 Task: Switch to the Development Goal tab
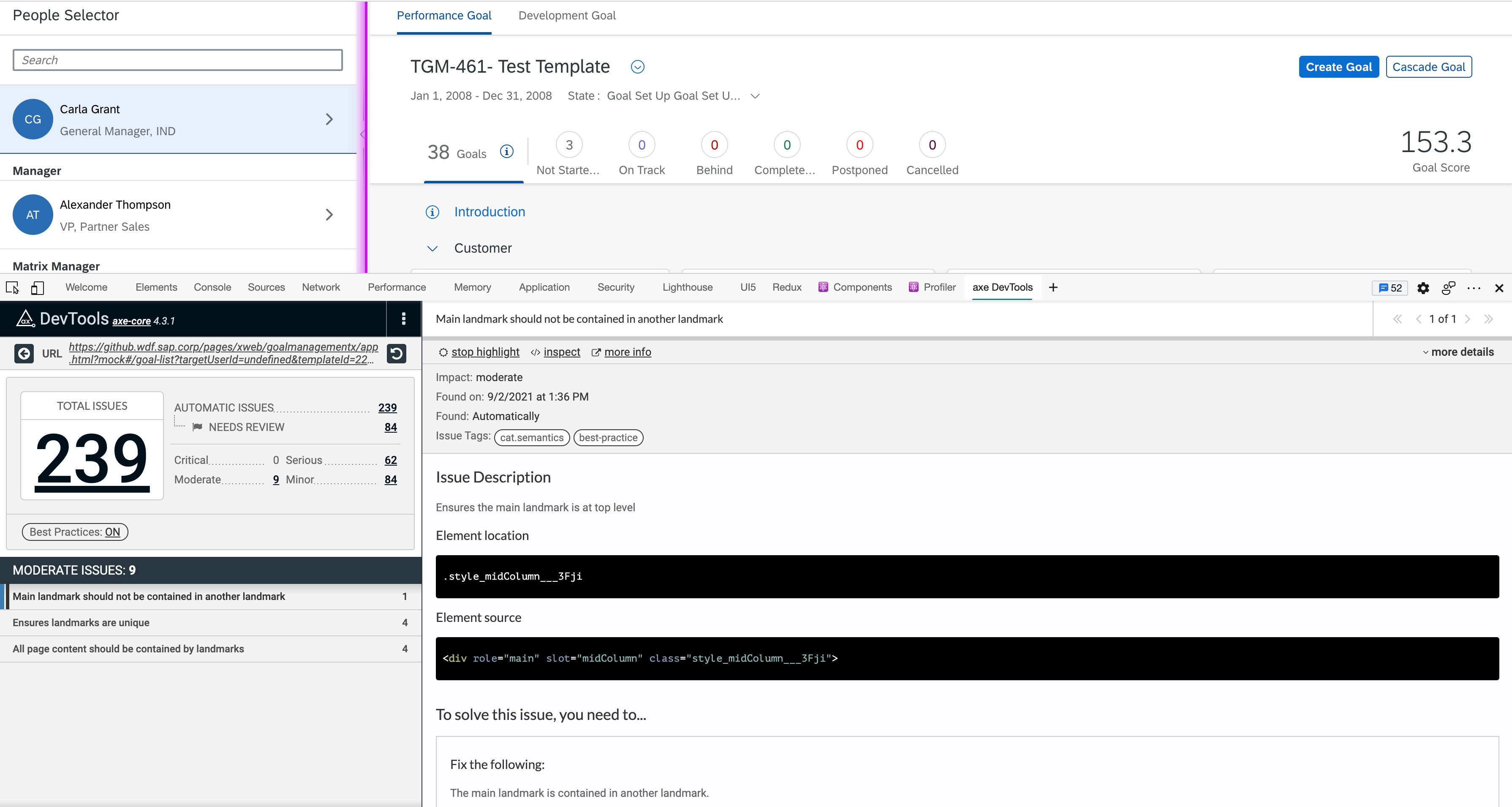click(x=566, y=15)
